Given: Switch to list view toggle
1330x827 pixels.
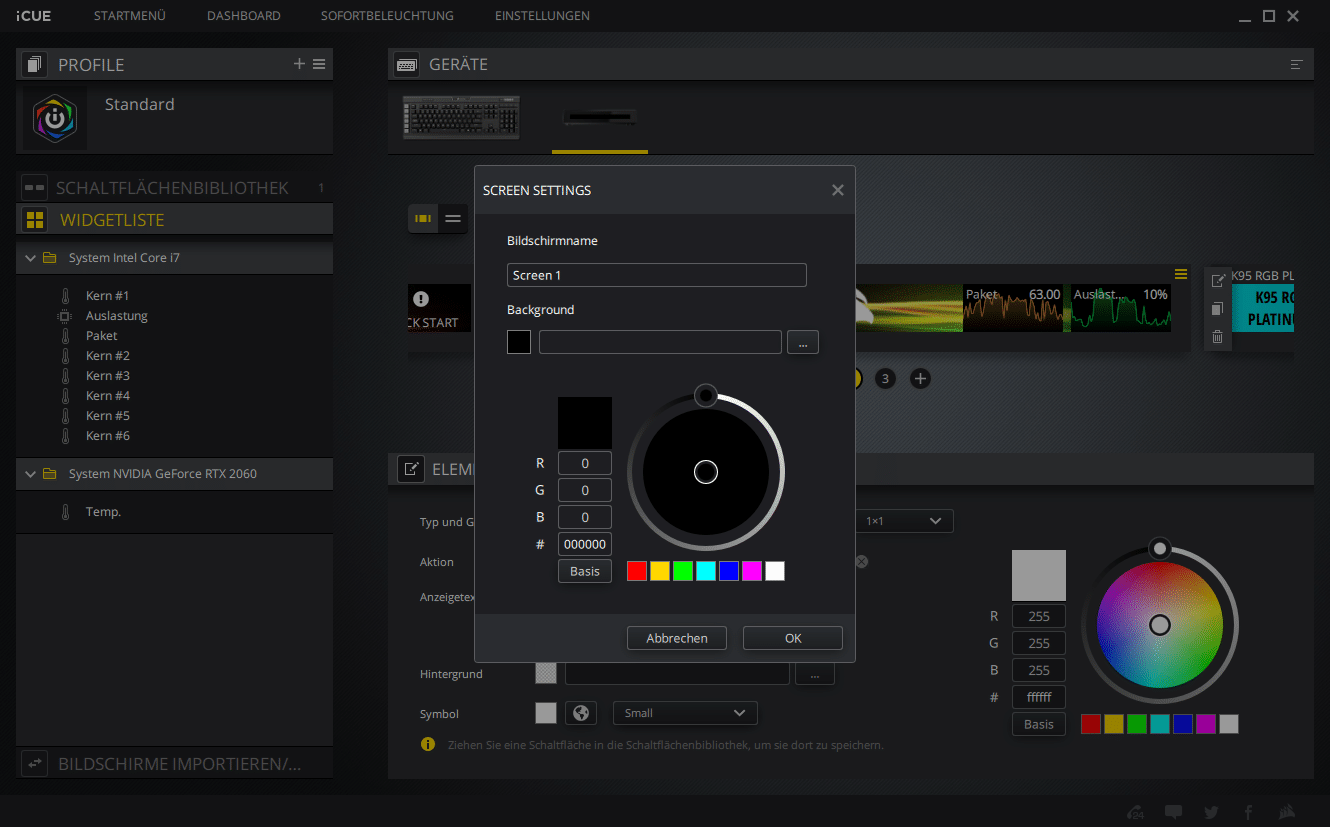Looking at the screenshot, I should (x=453, y=218).
